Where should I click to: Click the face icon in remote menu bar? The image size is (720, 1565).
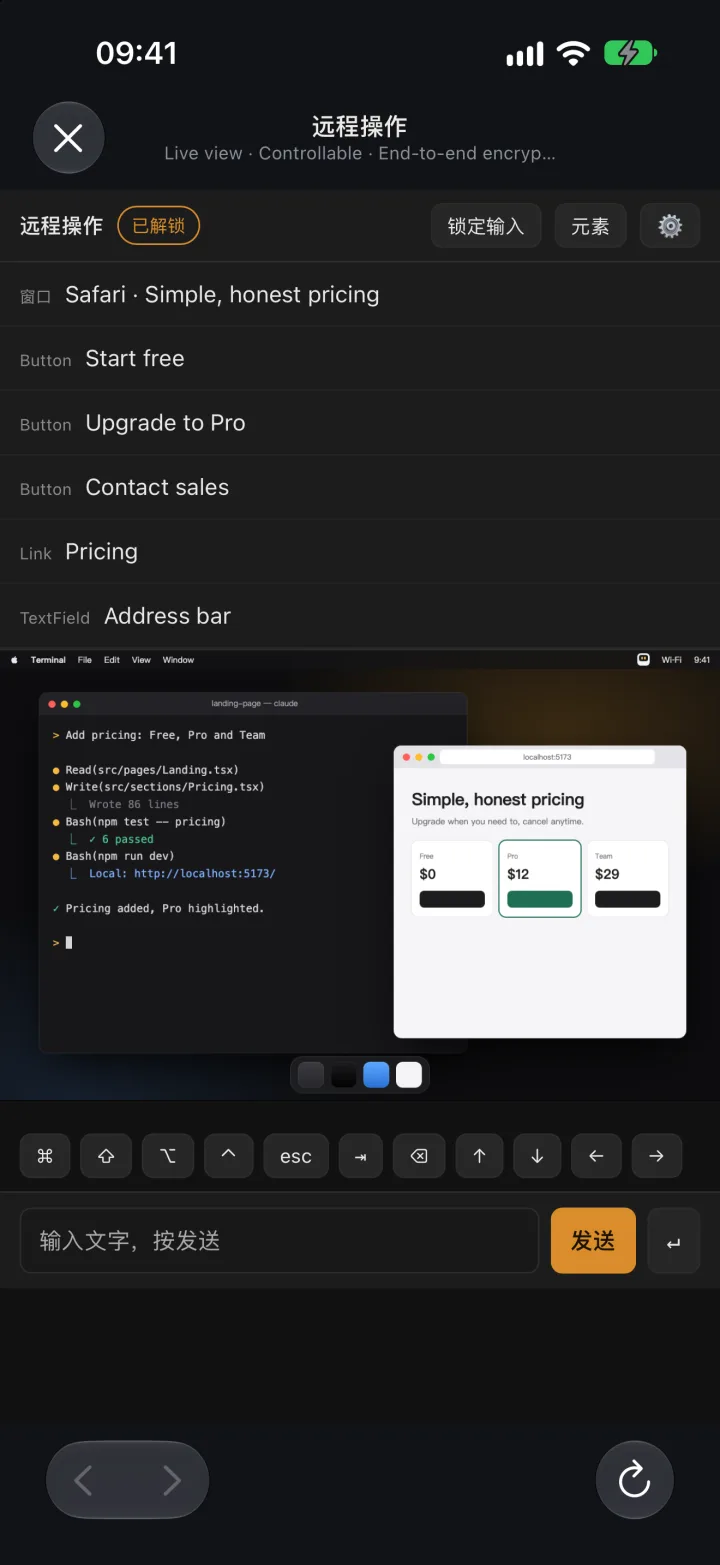(x=643, y=660)
